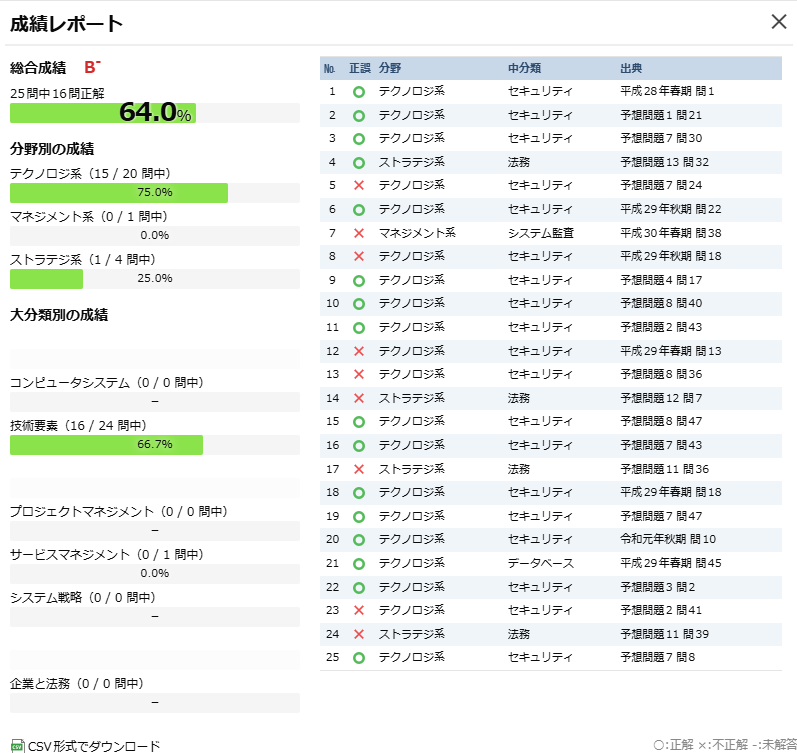The height and width of the screenshot is (753, 797).
Task: Select source 予想問題11 問39
Action: [x=664, y=634]
